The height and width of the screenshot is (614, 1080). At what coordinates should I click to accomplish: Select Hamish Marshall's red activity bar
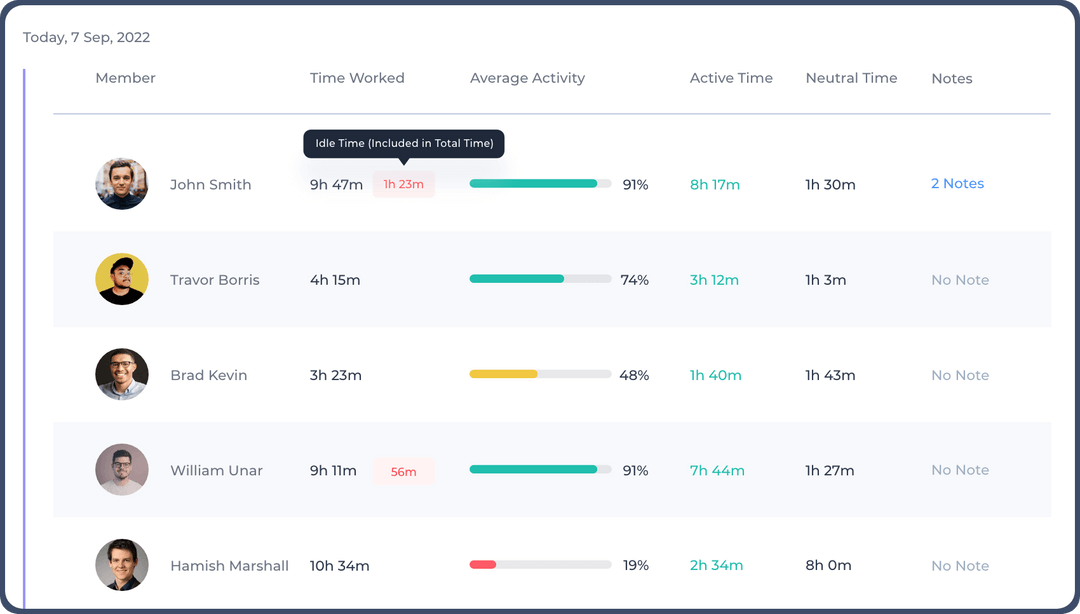pyautogui.click(x=483, y=563)
